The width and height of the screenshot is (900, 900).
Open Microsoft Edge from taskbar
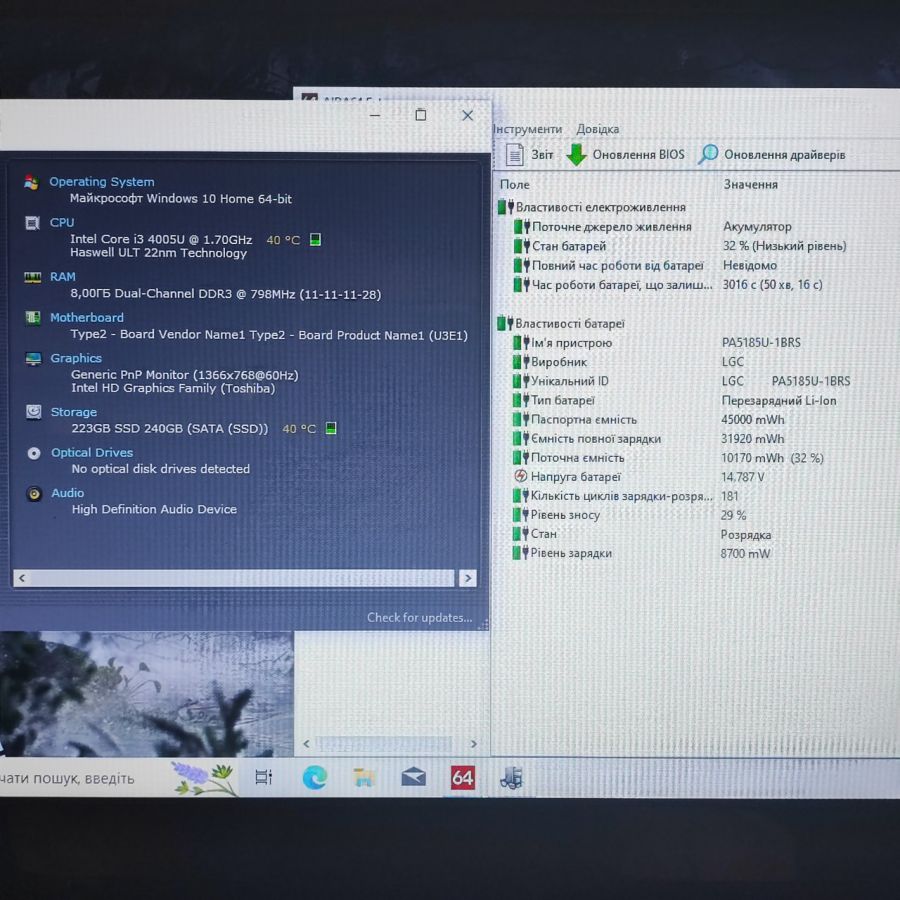point(315,778)
